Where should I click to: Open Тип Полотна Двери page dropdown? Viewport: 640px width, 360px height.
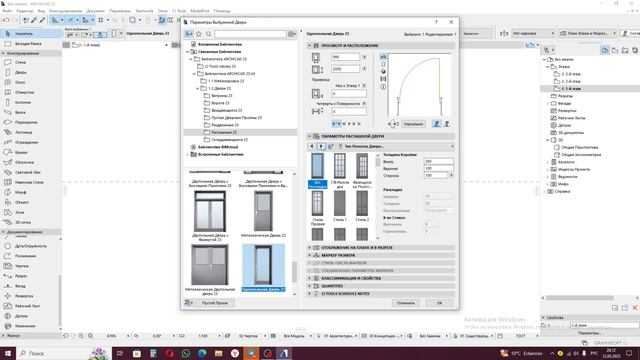tap(396, 146)
